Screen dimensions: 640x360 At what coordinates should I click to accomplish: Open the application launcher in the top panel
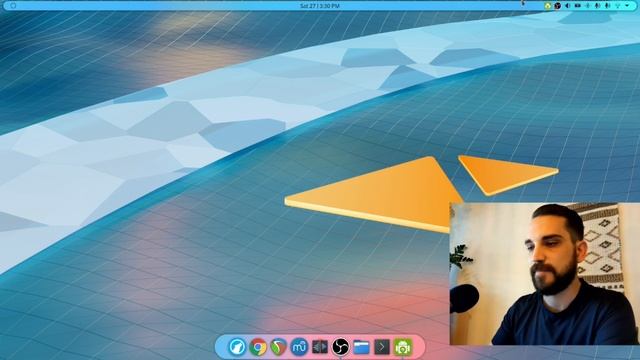click(13, 6)
